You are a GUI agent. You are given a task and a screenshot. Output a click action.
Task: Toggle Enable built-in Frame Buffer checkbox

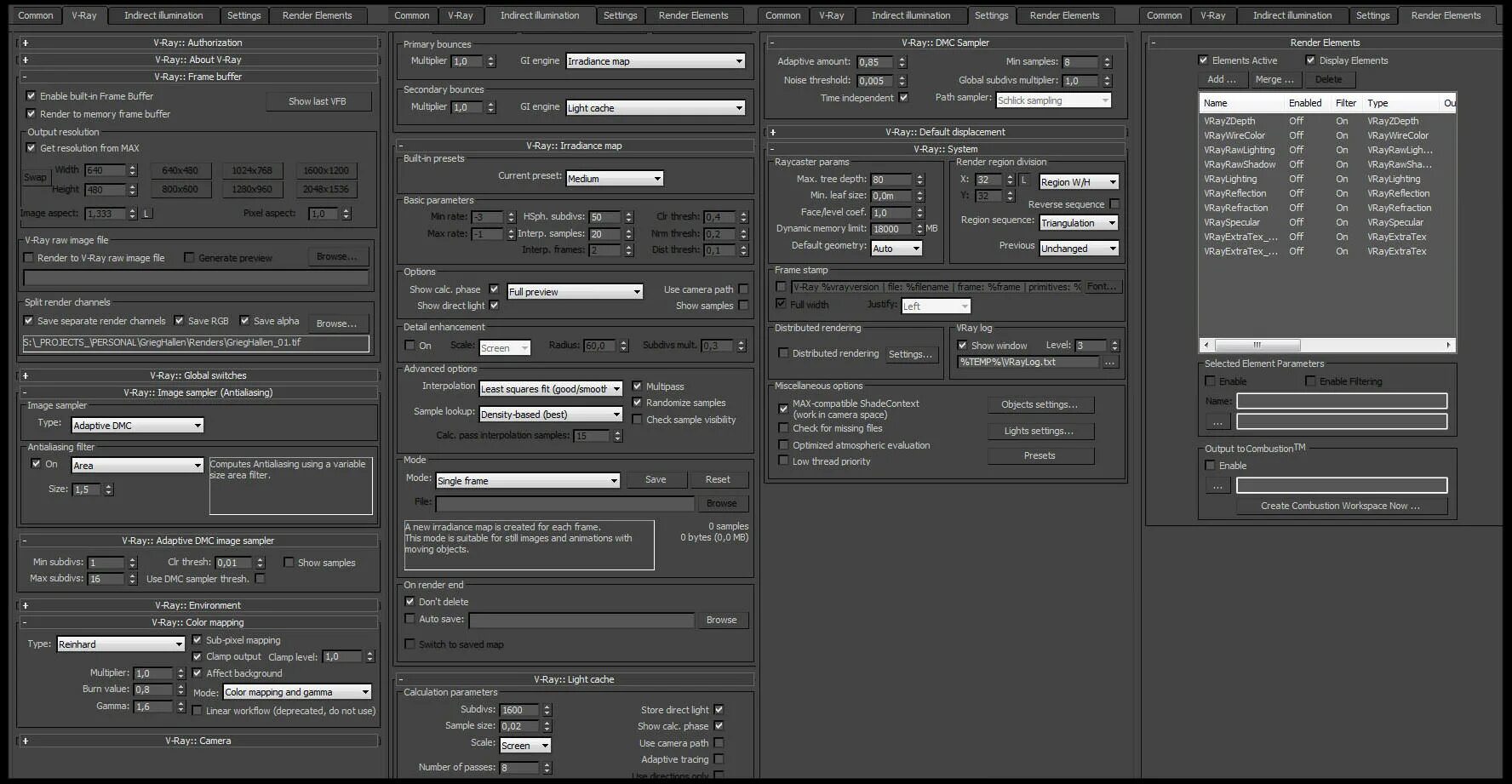pos(31,96)
